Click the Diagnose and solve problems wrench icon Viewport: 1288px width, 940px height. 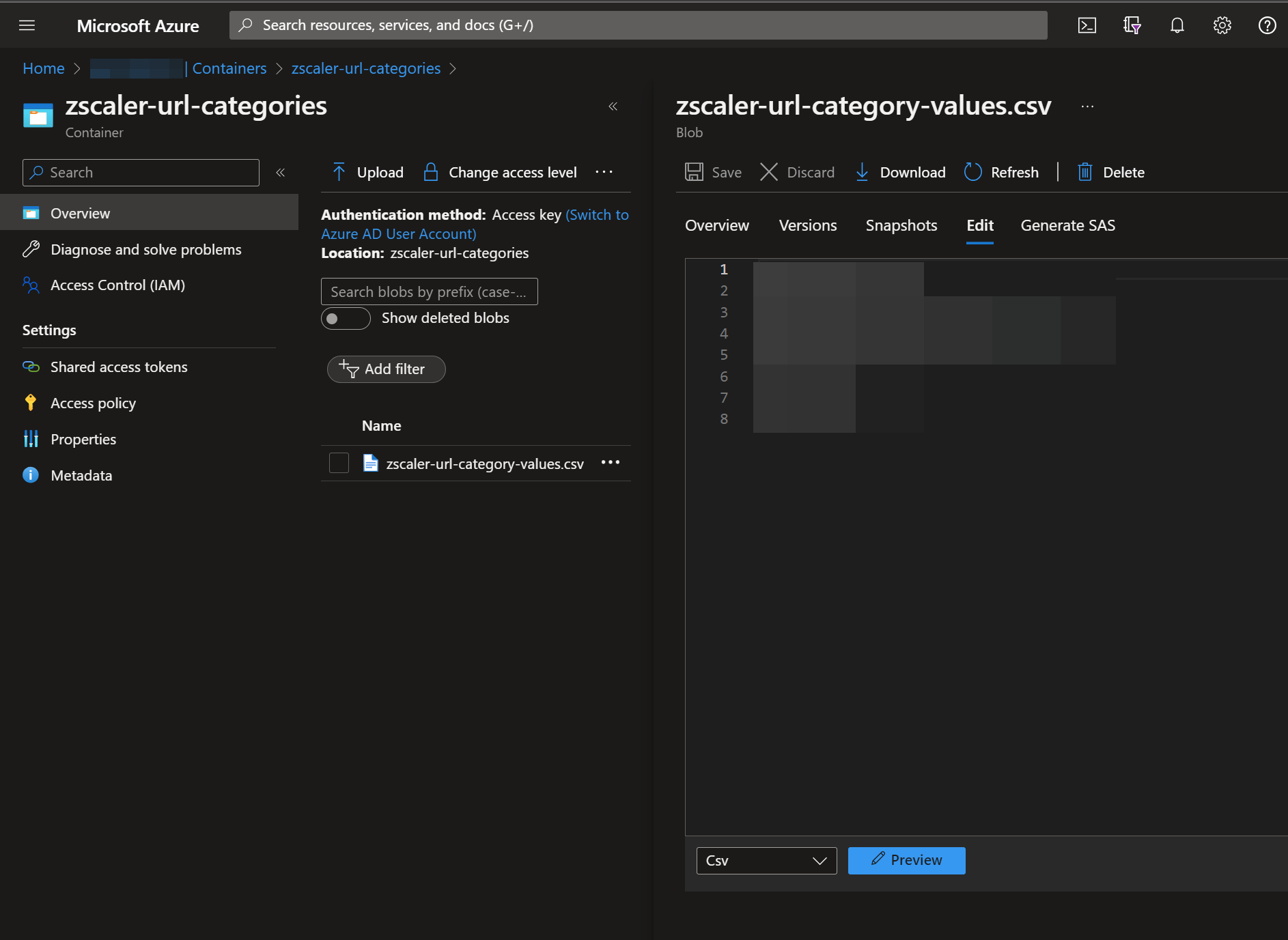click(x=31, y=249)
